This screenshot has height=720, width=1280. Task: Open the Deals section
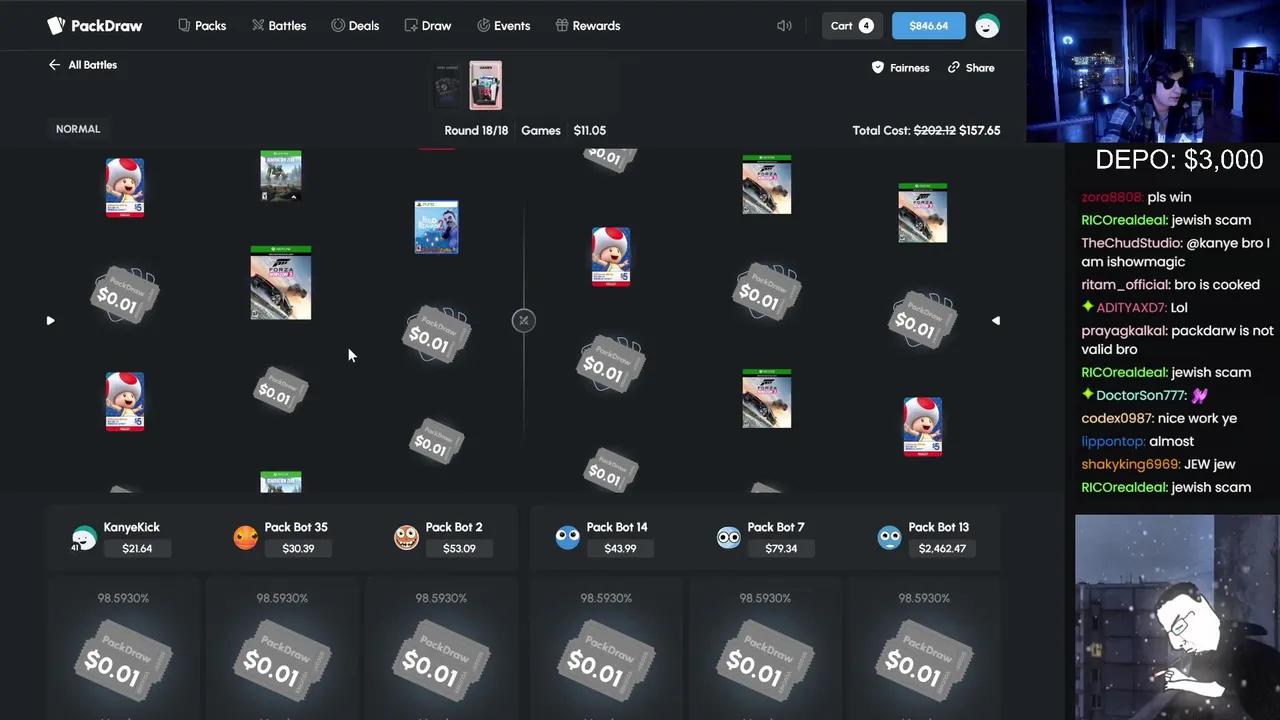pyautogui.click(x=355, y=26)
